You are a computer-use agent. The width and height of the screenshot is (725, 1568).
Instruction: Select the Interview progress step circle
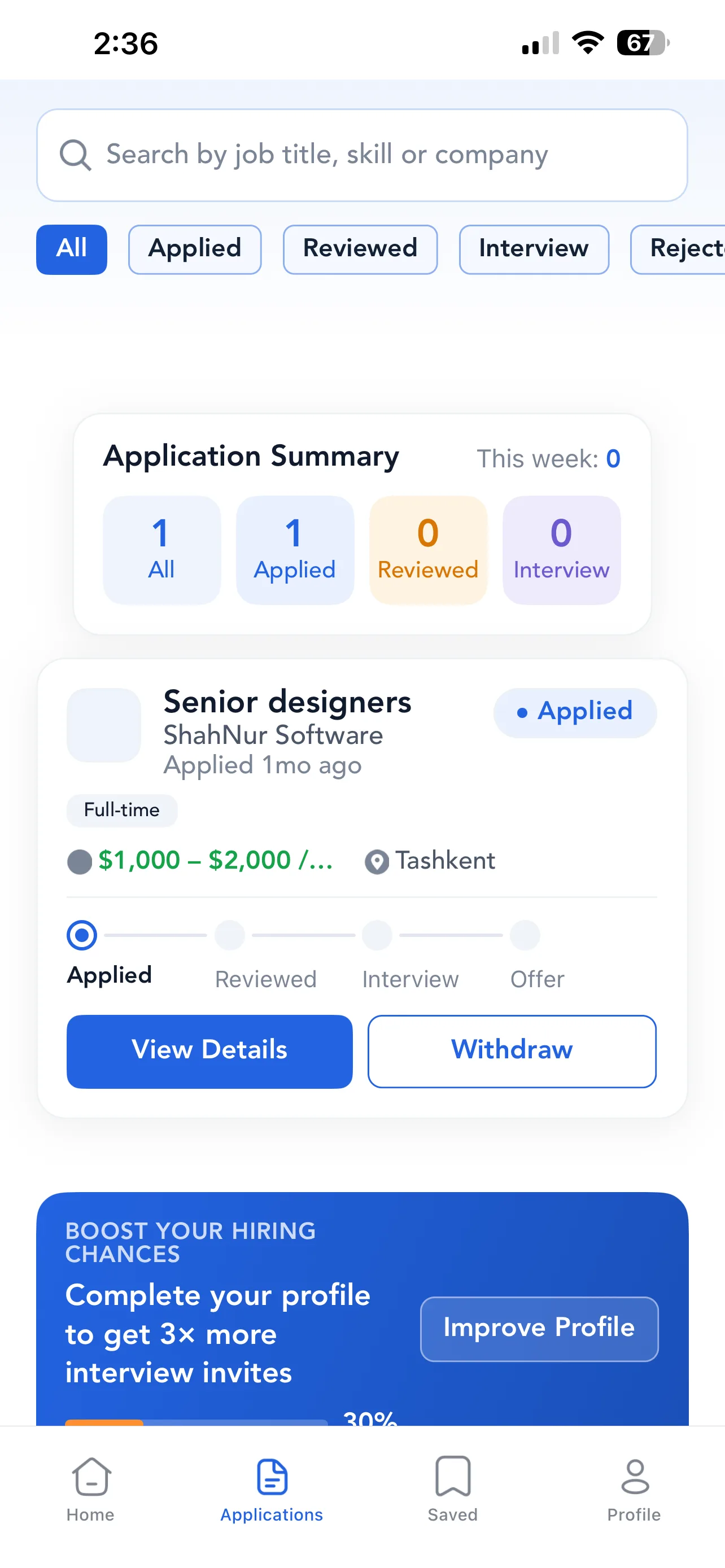(x=377, y=935)
